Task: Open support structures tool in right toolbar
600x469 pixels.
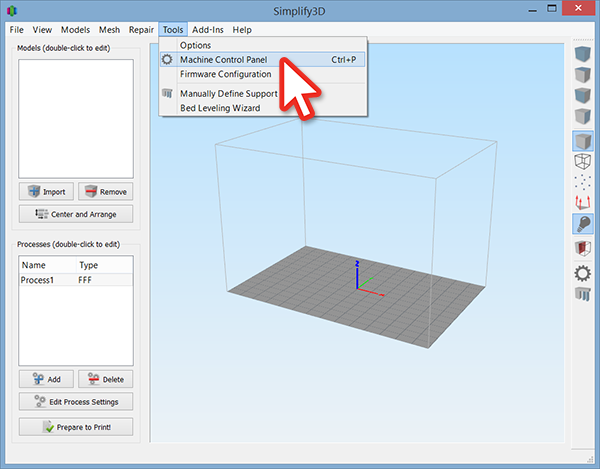Action: 583,294
